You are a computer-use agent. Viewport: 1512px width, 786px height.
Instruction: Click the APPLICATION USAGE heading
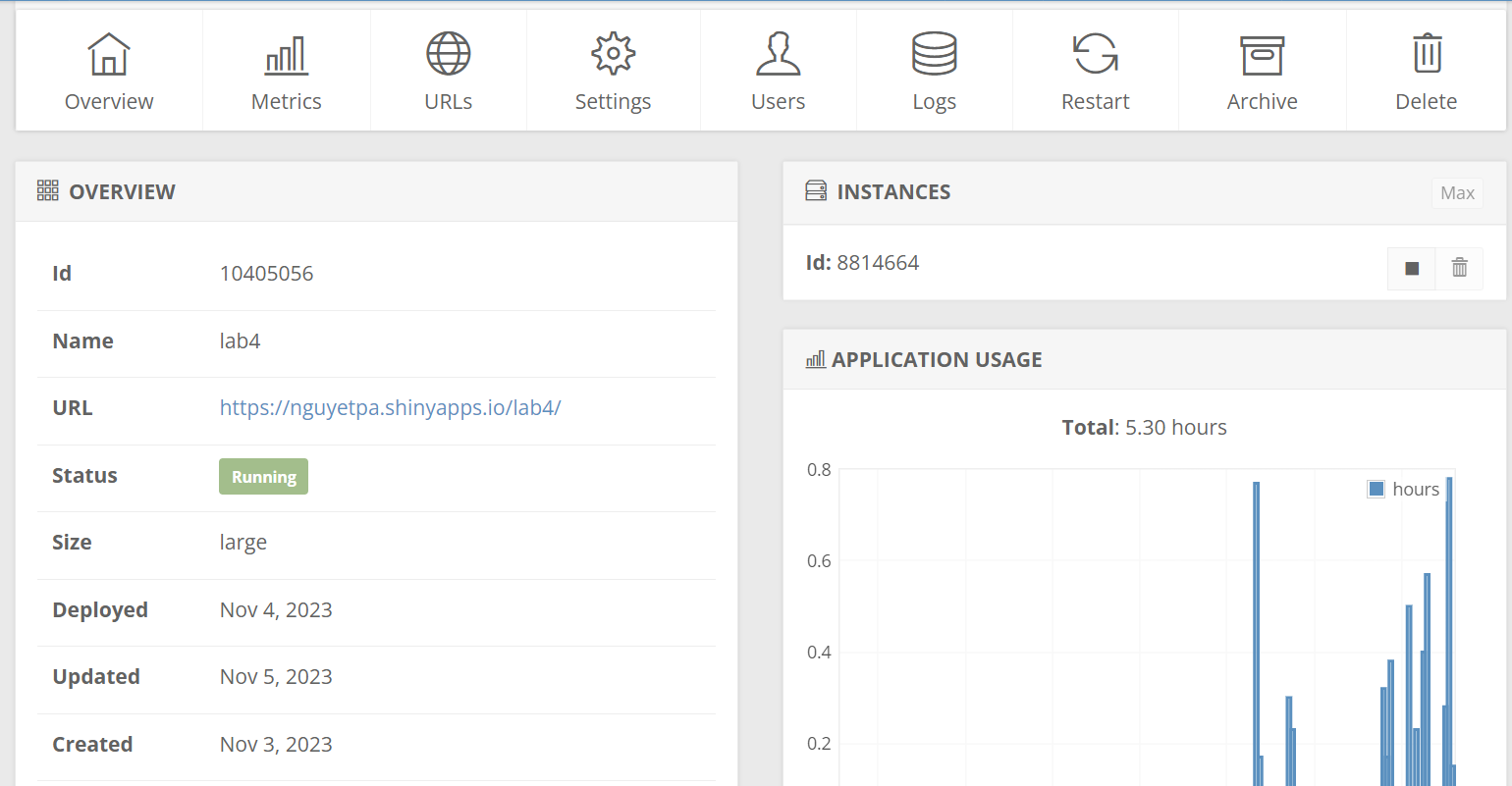(x=937, y=360)
